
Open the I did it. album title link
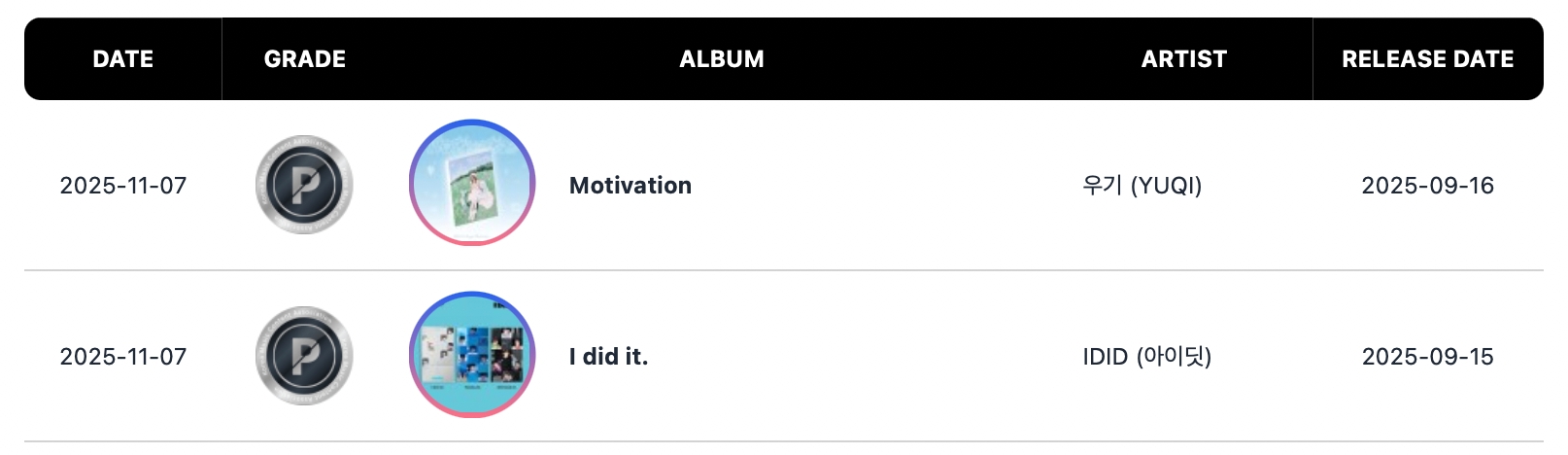point(608,357)
